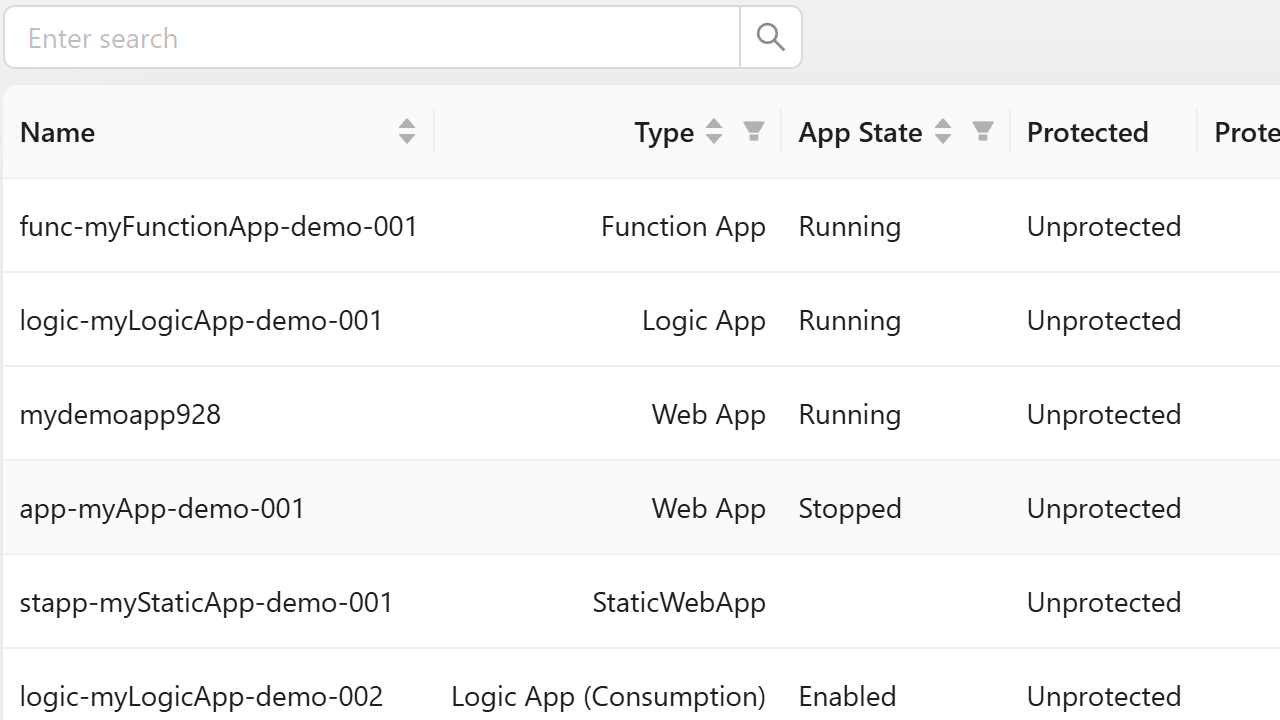Open the Type column filter
Image resolution: width=1280 pixels, height=720 pixels.
(754, 131)
